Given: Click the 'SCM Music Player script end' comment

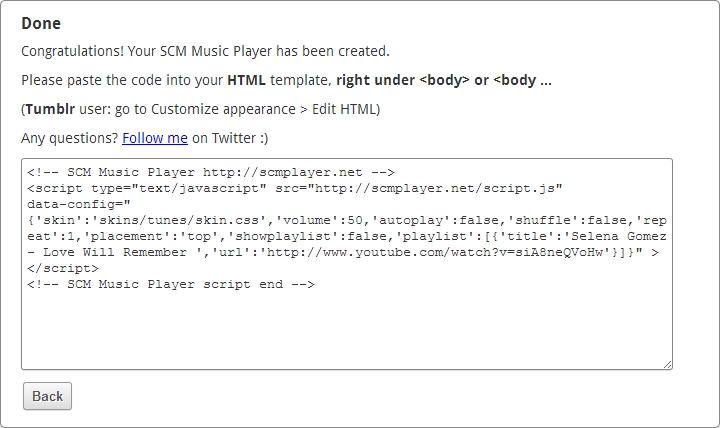Looking at the screenshot, I should [171, 284].
